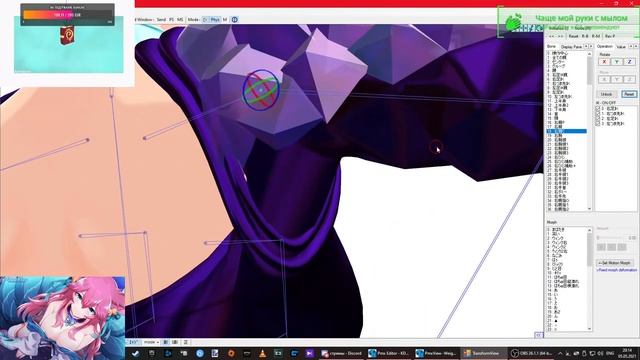Click the round blue taskbar icon
Screen dimensions: 640x360
click(200, 353)
